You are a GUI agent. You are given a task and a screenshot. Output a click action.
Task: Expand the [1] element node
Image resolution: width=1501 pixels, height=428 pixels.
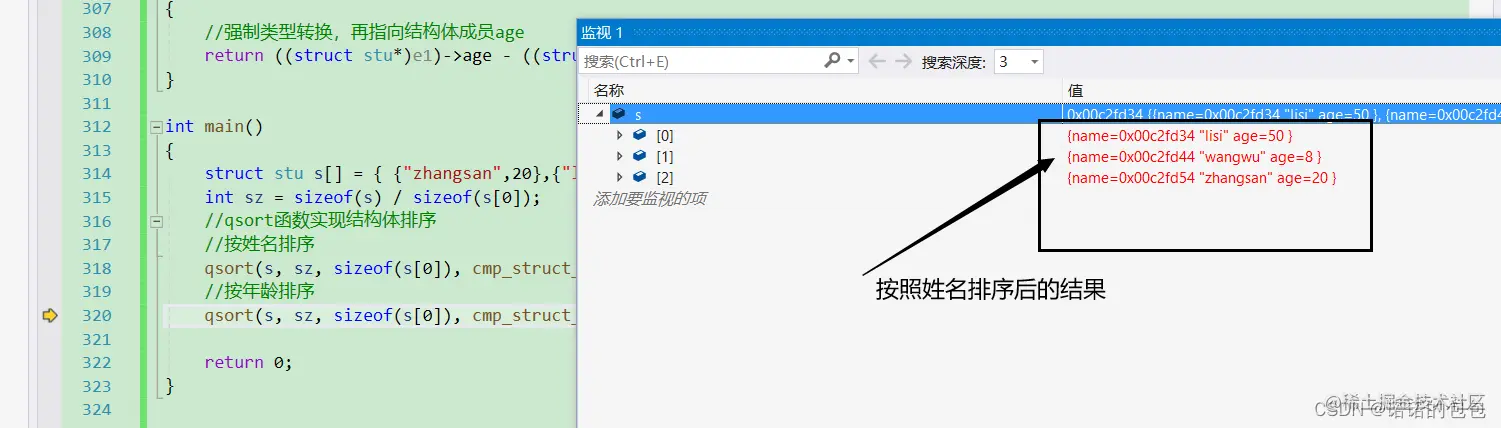pyautogui.click(x=620, y=156)
